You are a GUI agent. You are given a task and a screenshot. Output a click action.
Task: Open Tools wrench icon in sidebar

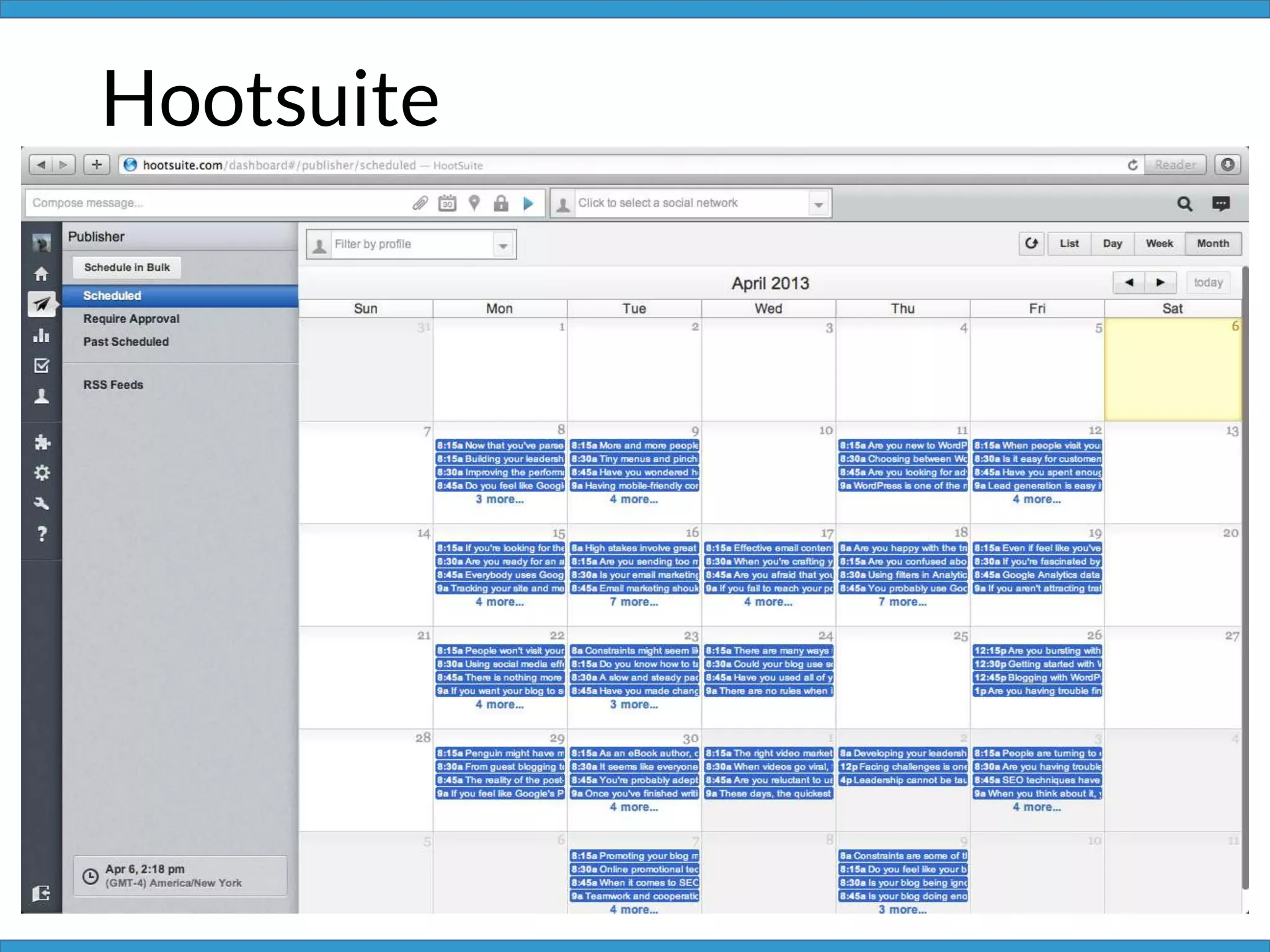pyautogui.click(x=42, y=503)
